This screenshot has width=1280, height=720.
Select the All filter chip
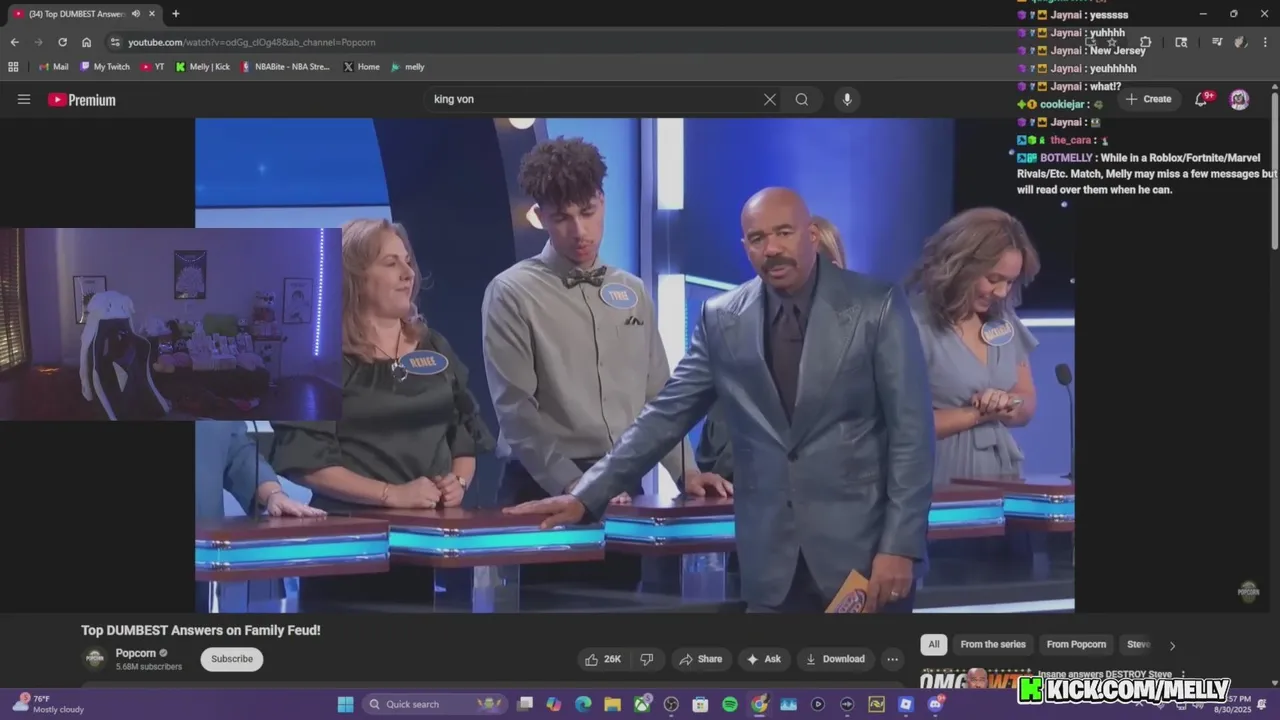(x=934, y=645)
